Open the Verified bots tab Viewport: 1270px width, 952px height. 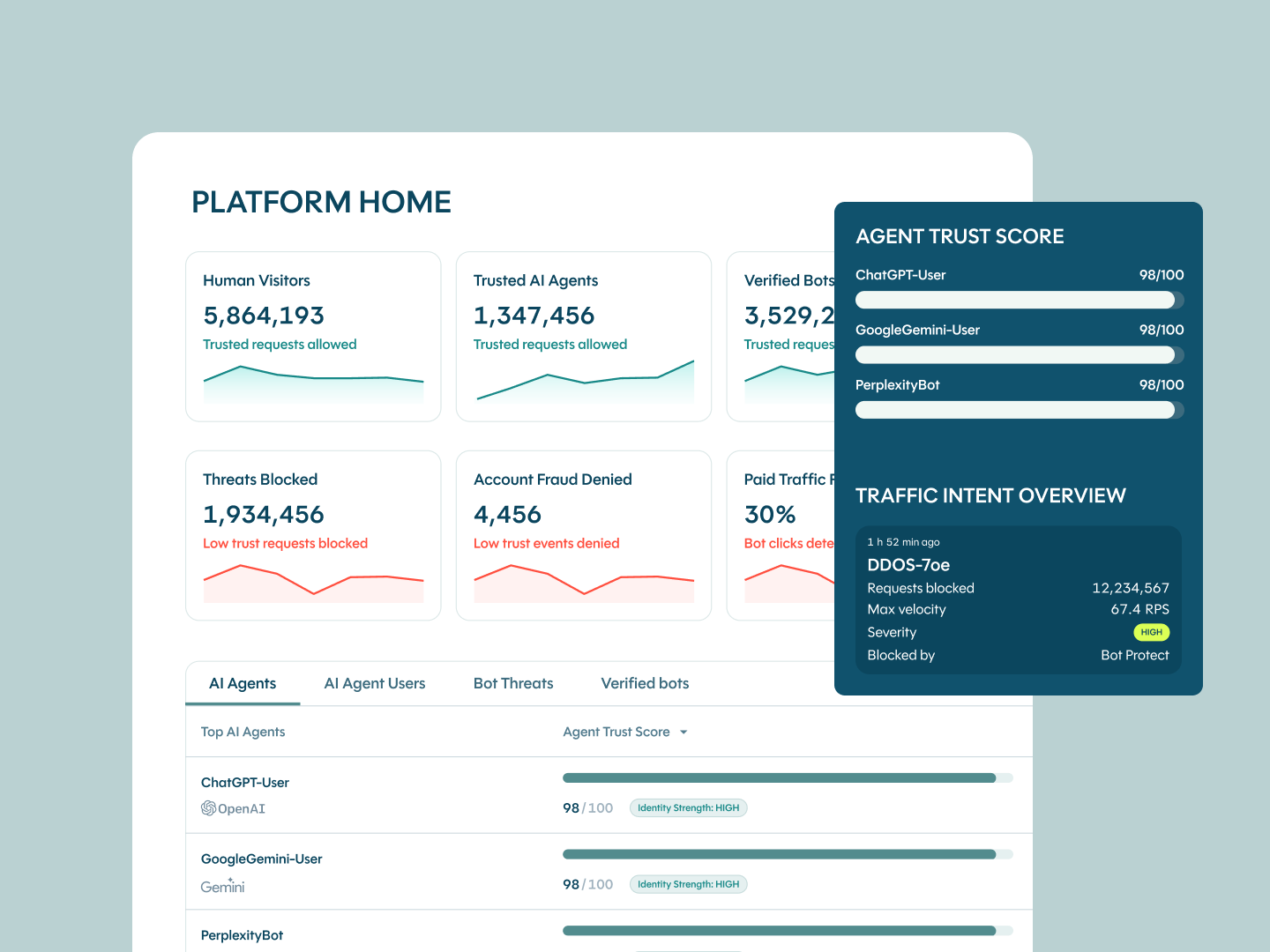(x=645, y=683)
